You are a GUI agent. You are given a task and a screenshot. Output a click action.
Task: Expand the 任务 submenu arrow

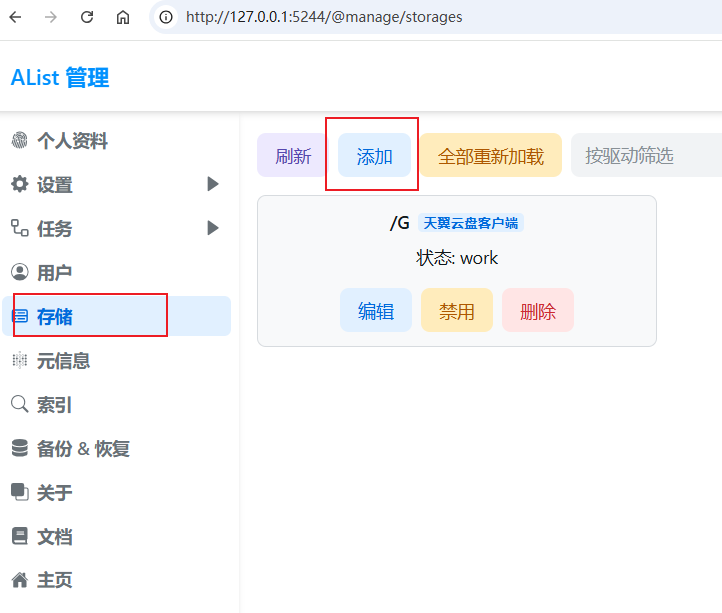(x=212, y=228)
